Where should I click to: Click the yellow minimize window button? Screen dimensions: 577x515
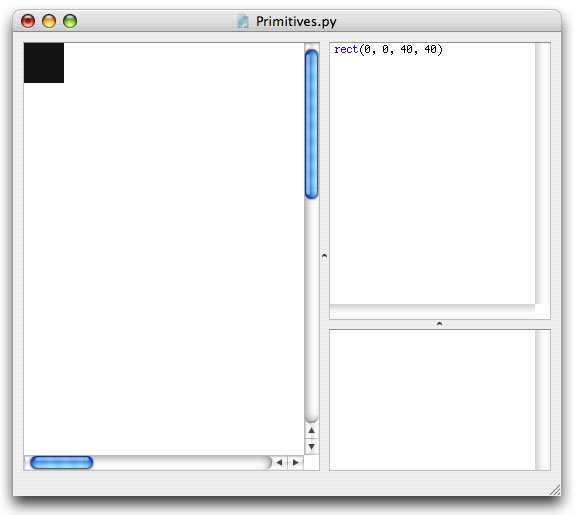(x=49, y=21)
